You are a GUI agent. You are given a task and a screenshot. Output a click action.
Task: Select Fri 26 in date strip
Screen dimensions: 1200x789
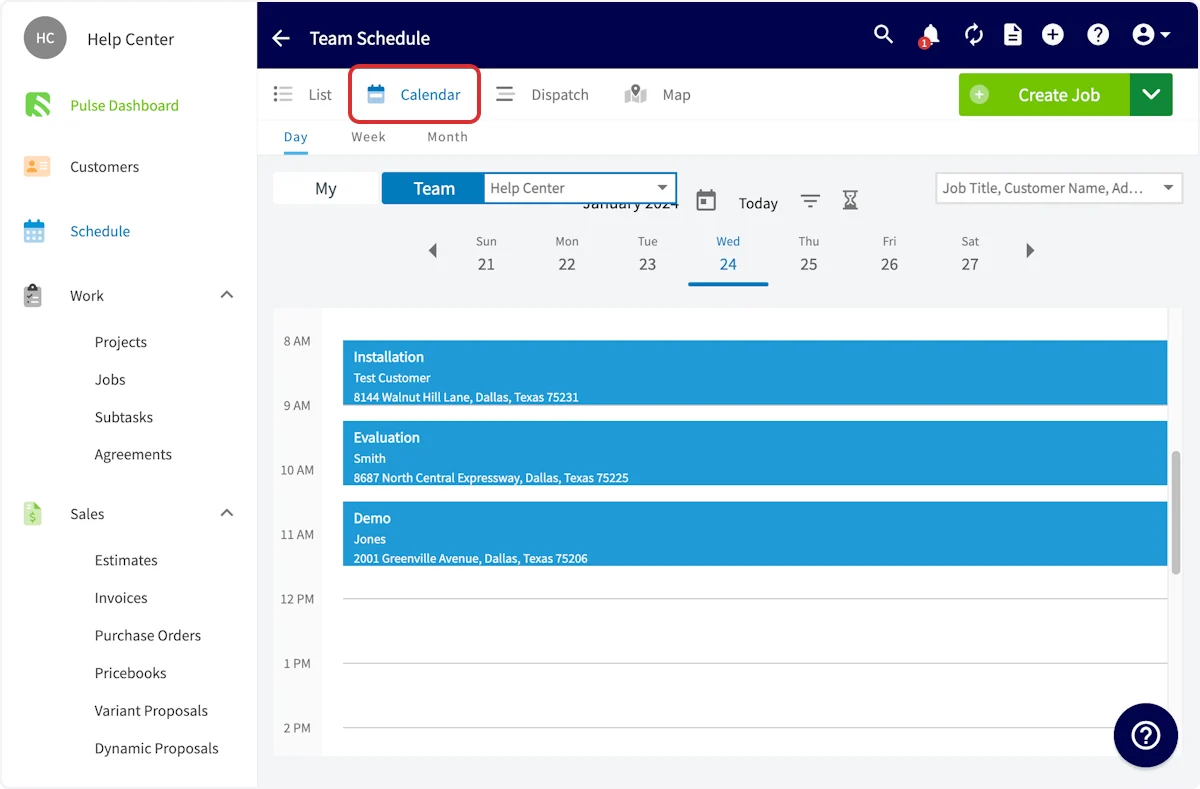[889, 254]
